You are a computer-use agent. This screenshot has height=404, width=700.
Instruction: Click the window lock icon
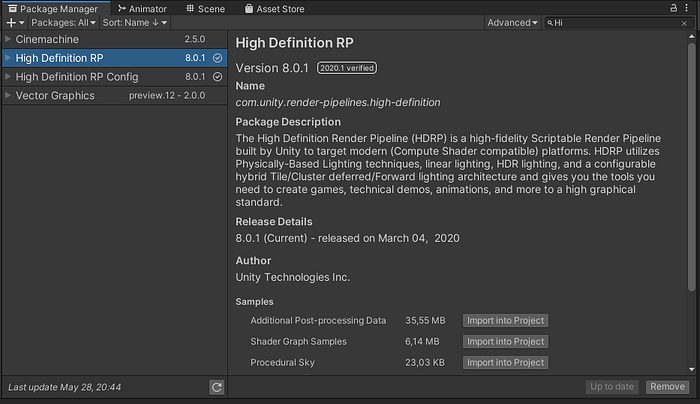pos(673,7)
